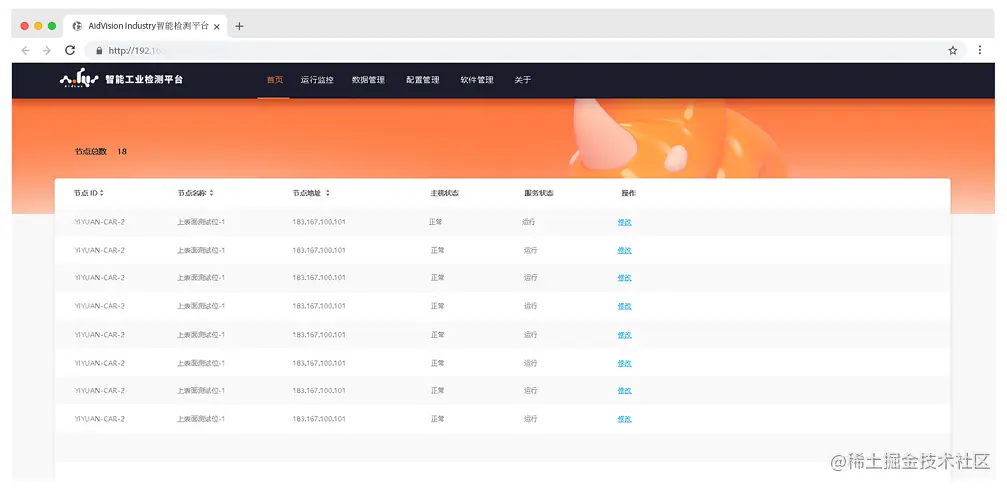The height and width of the screenshot is (488, 1007).
Task: Click the 操作 column header
Action: 629,193
